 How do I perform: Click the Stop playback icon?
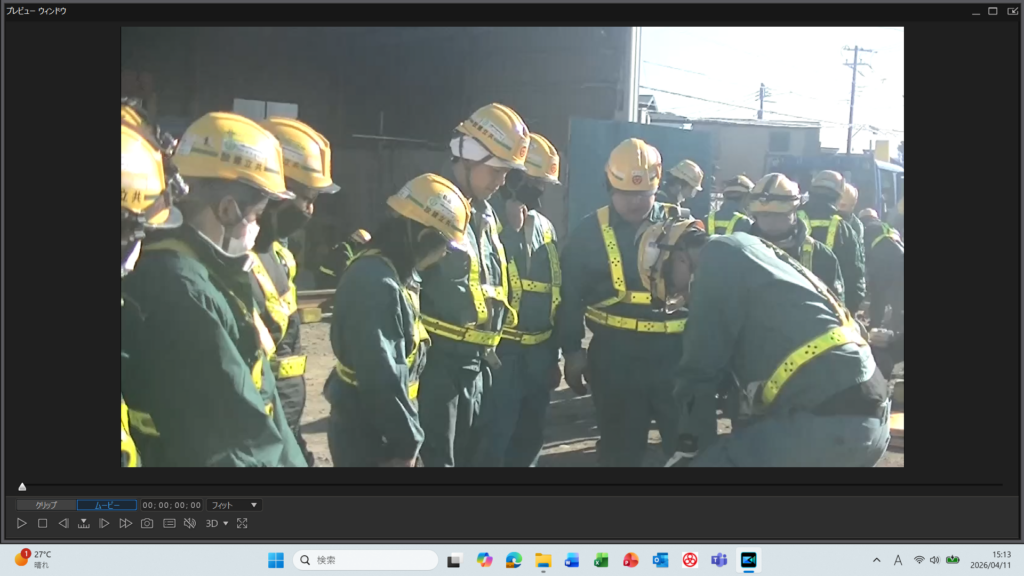coord(42,523)
